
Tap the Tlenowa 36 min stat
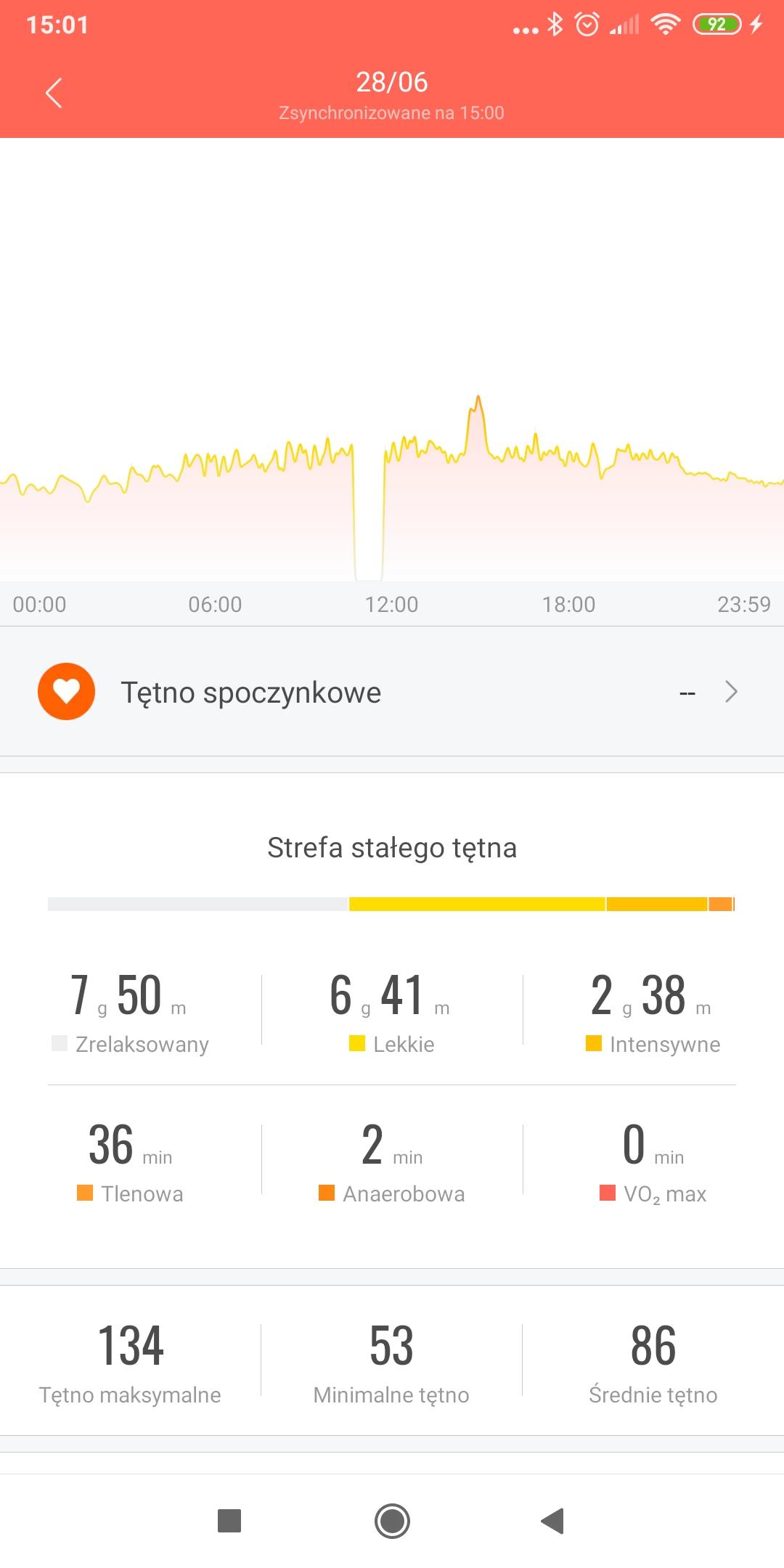click(x=131, y=1159)
